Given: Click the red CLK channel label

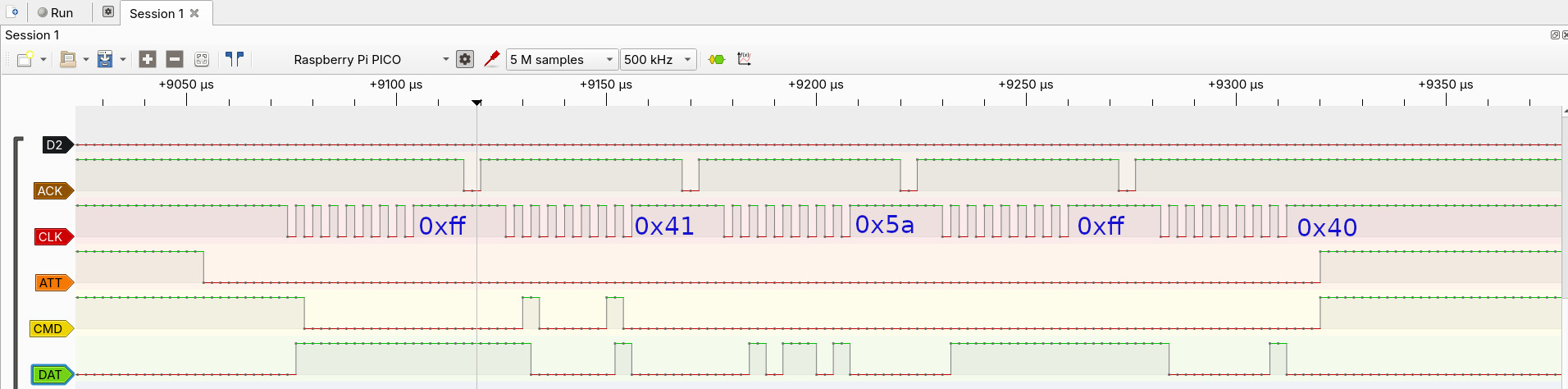Looking at the screenshot, I should pos(51,236).
